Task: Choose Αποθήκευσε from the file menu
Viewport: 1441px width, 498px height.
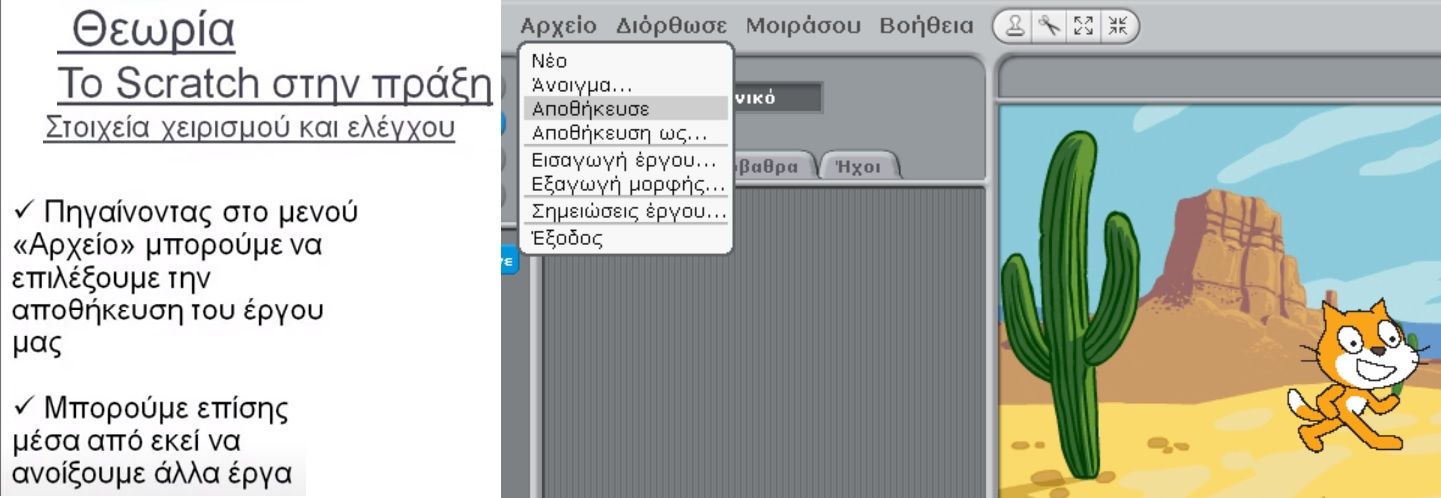Action: pyautogui.click(x=627, y=108)
